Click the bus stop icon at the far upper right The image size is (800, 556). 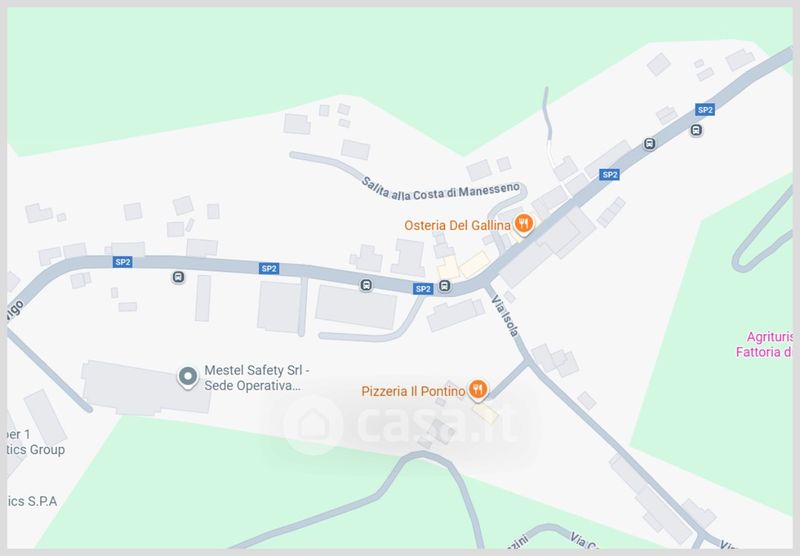click(696, 130)
